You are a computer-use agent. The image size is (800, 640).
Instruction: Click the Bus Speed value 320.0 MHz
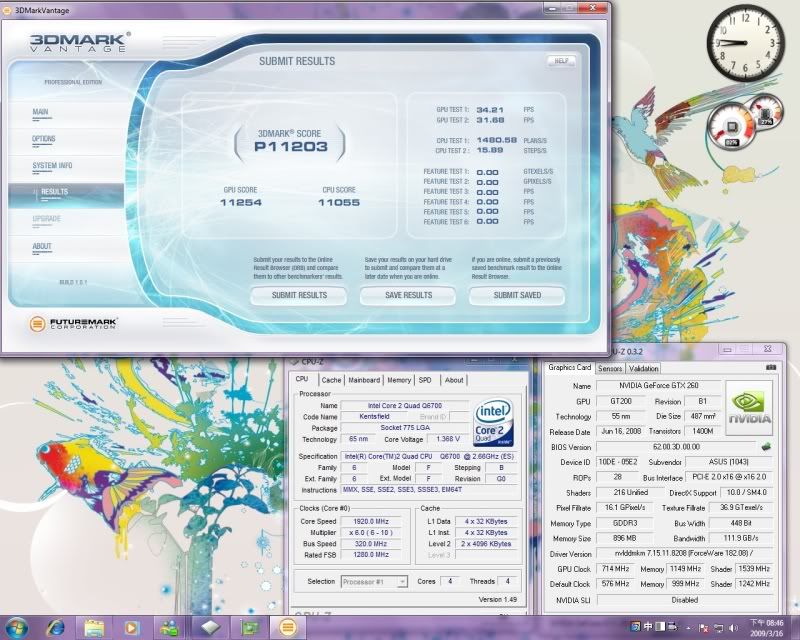[371, 544]
